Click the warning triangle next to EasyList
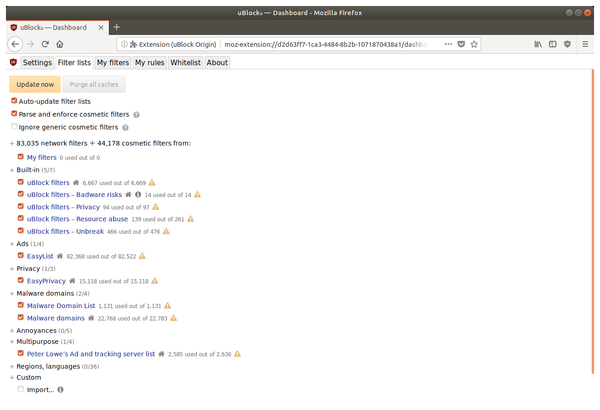Image resolution: width=600 pixels, height=410 pixels. coord(142,256)
